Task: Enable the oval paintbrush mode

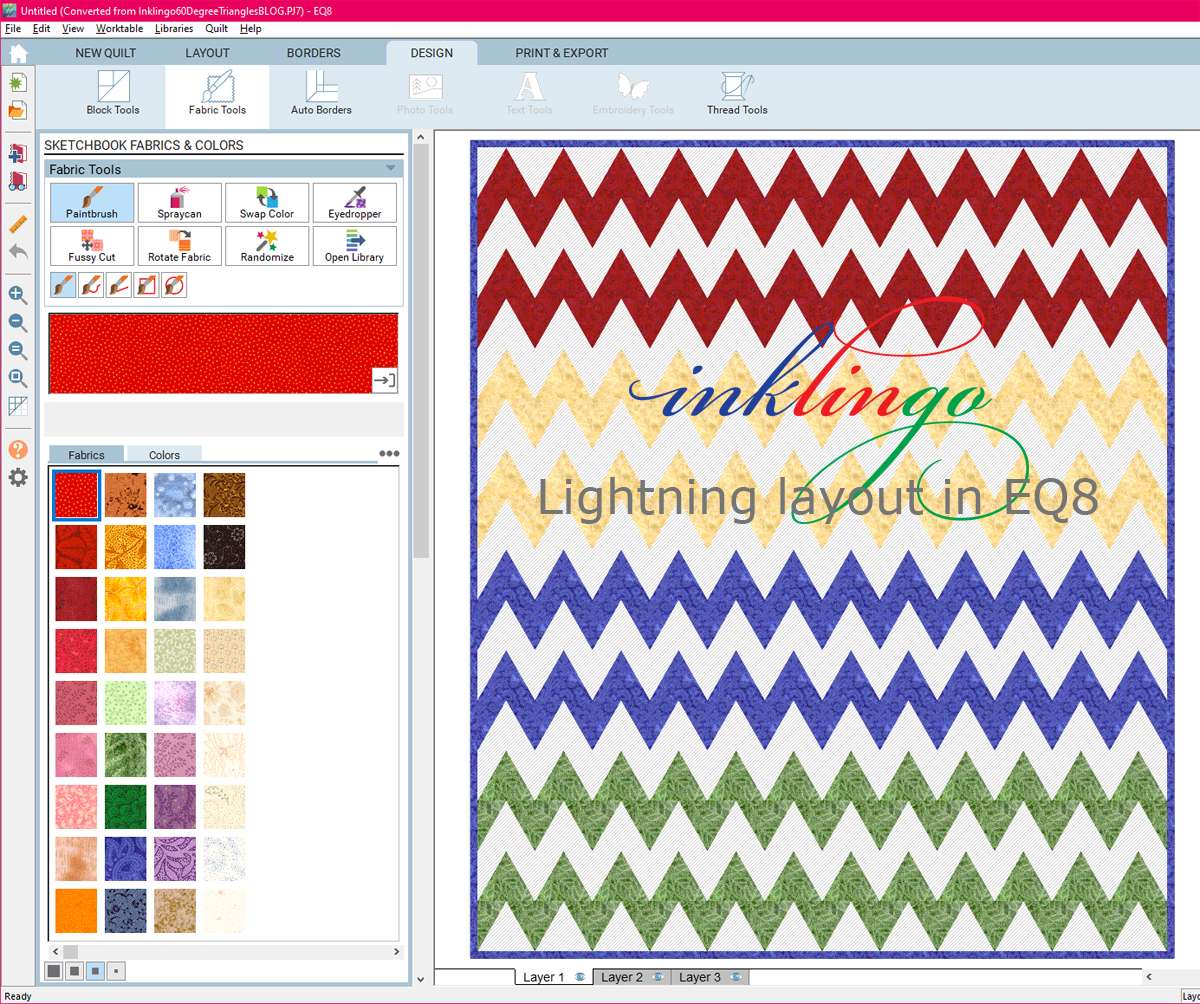Action: 174,286
